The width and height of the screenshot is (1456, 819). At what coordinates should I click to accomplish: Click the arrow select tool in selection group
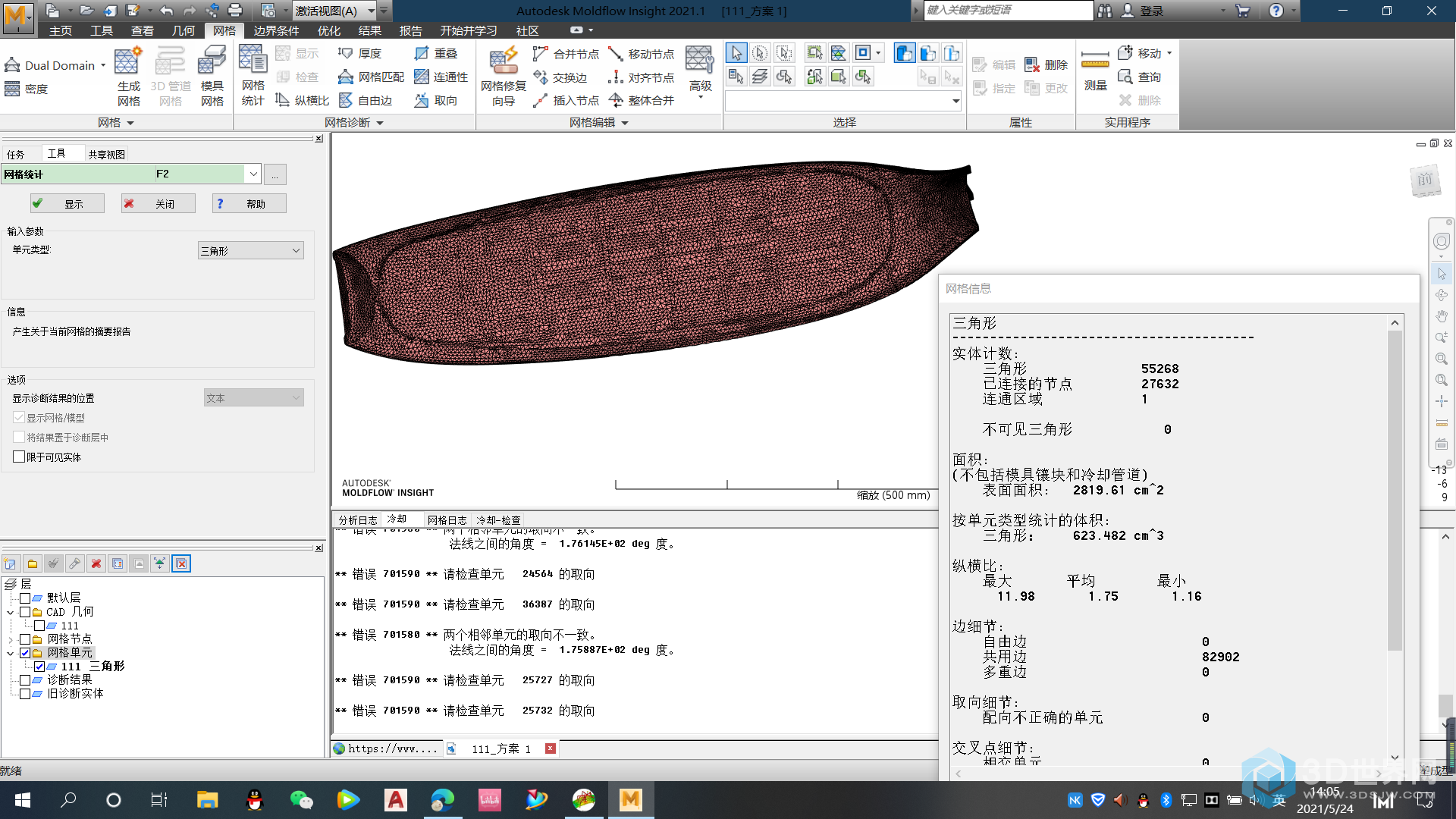tap(736, 53)
